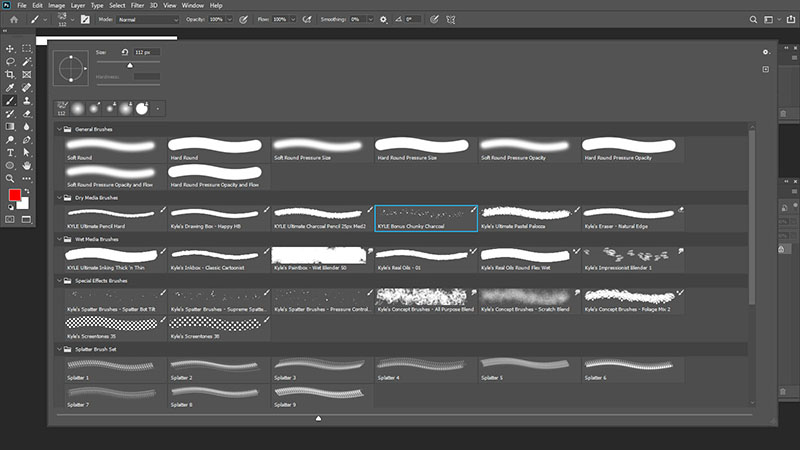Screen dimensions: 800x450
Task: Select the Zoom tool
Action: click(10, 179)
